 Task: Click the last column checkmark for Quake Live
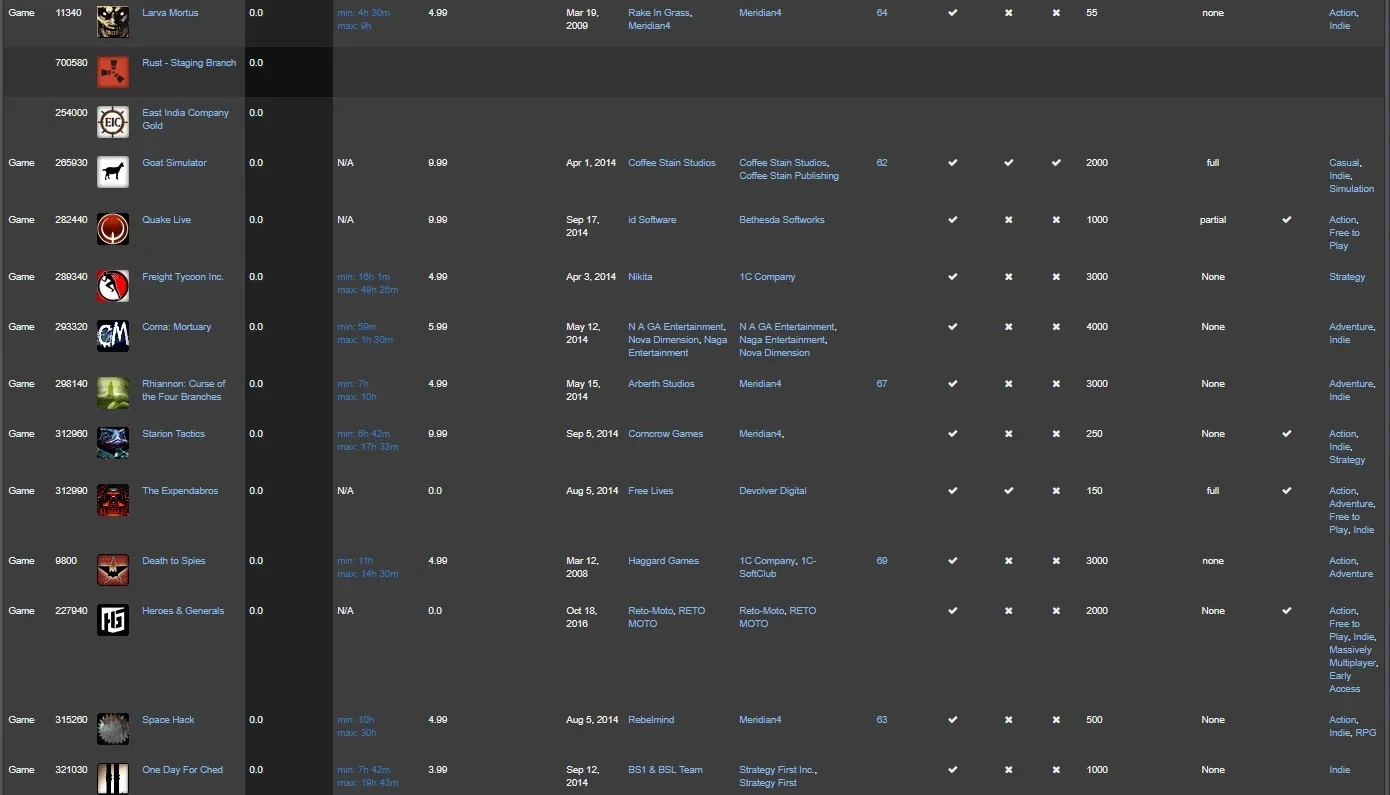tap(1287, 220)
